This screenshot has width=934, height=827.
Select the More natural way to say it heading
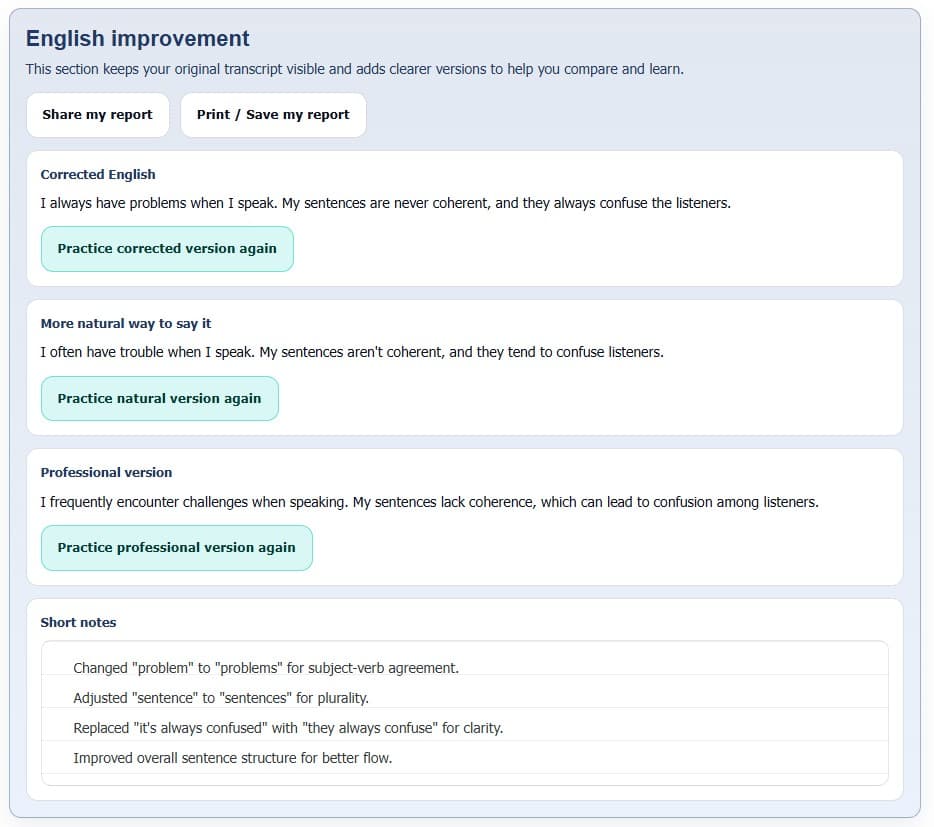click(x=125, y=323)
